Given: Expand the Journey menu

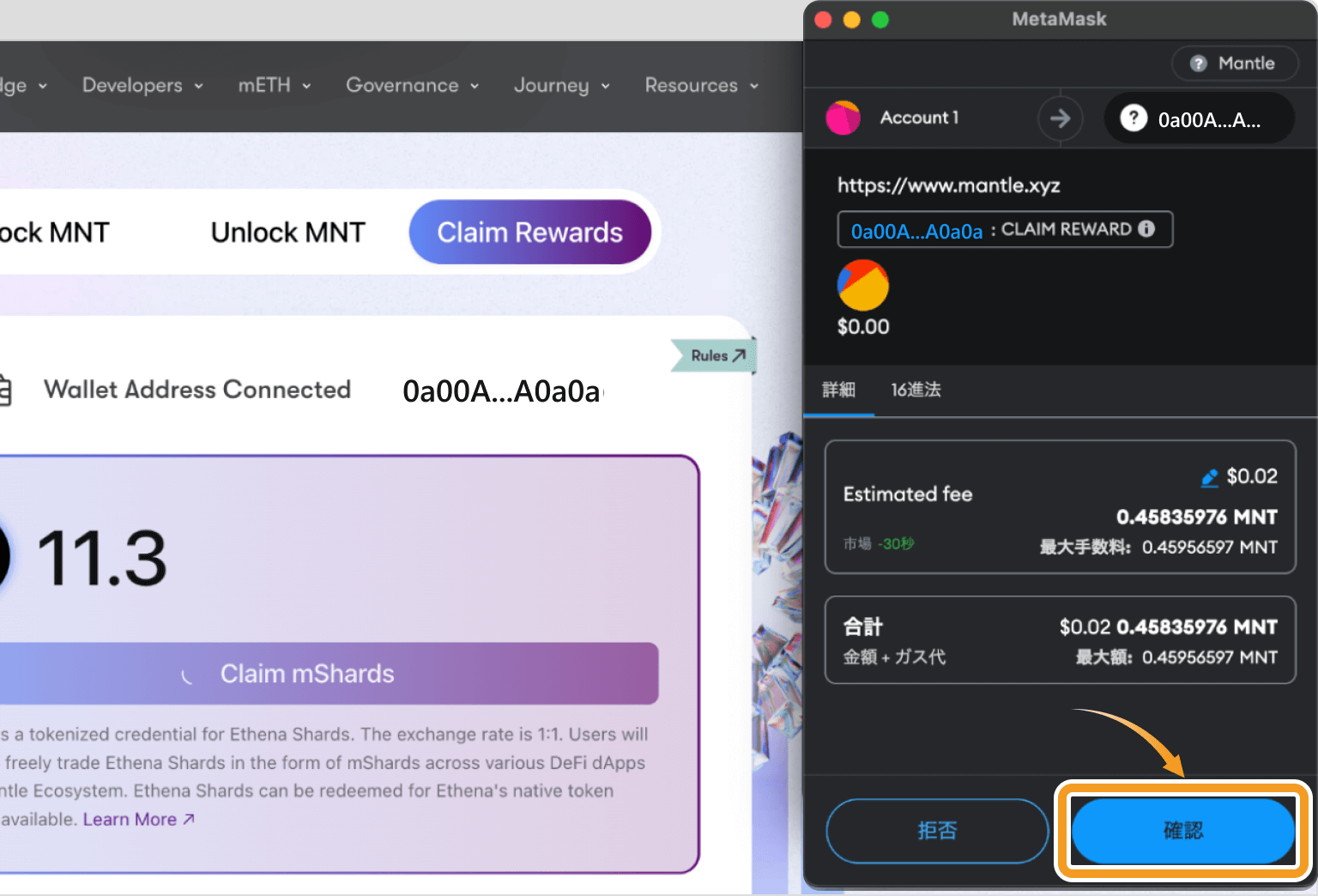Looking at the screenshot, I should (x=562, y=85).
